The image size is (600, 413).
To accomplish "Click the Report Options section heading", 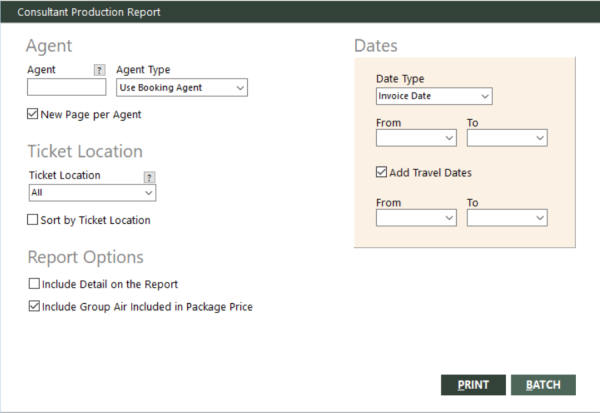I will 86,257.
